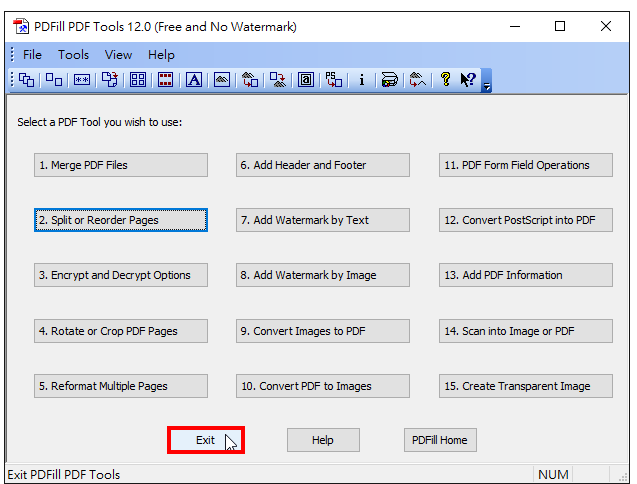This screenshot has width=637, height=484.
Task: Click the red Header and Footer toolbar icon
Action: coord(165,80)
